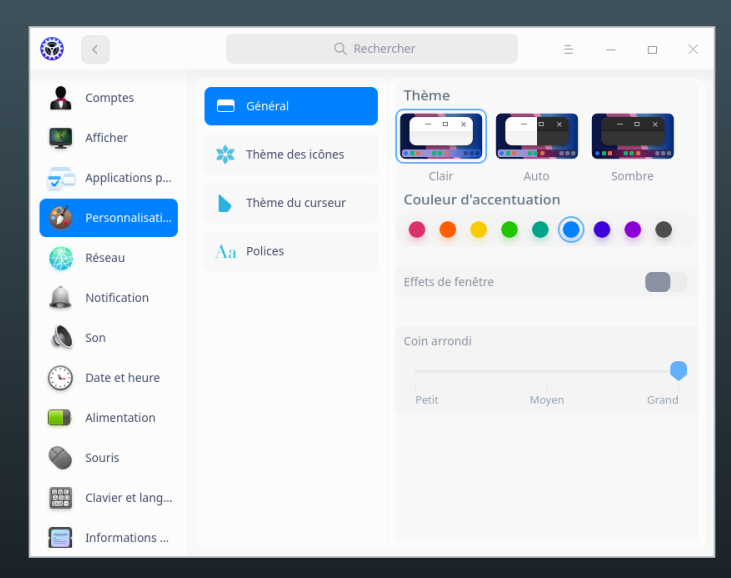
Task: Click the Grand slider label
Action: pos(662,400)
